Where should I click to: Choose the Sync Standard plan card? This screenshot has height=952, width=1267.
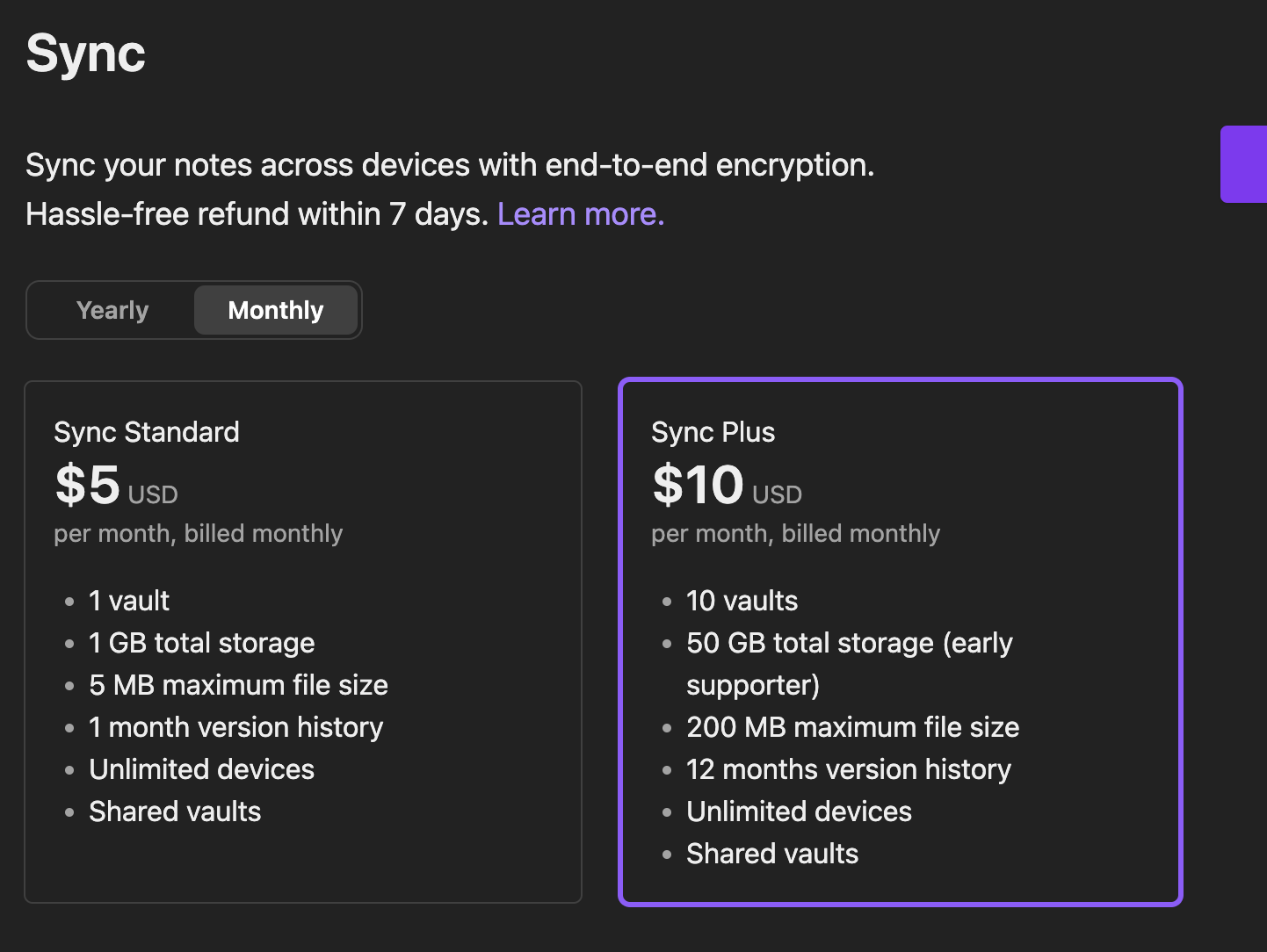tap(303, 641)
